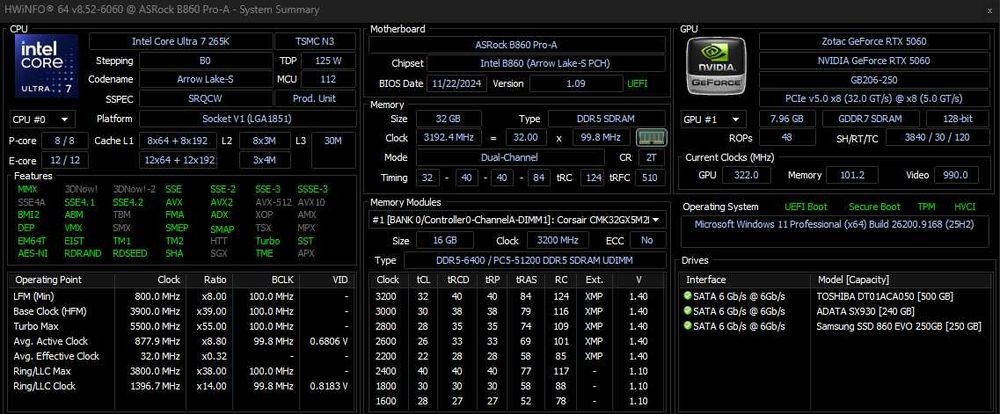
Task: Click the P-core 8 / 8 field
Action: 65,141
